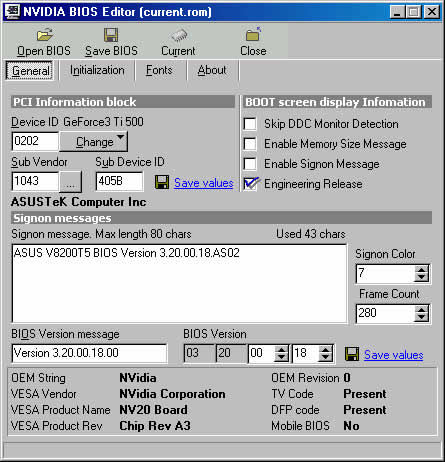Open the About tab
Viewport: 445px width, 462px height.
point(212,70)
